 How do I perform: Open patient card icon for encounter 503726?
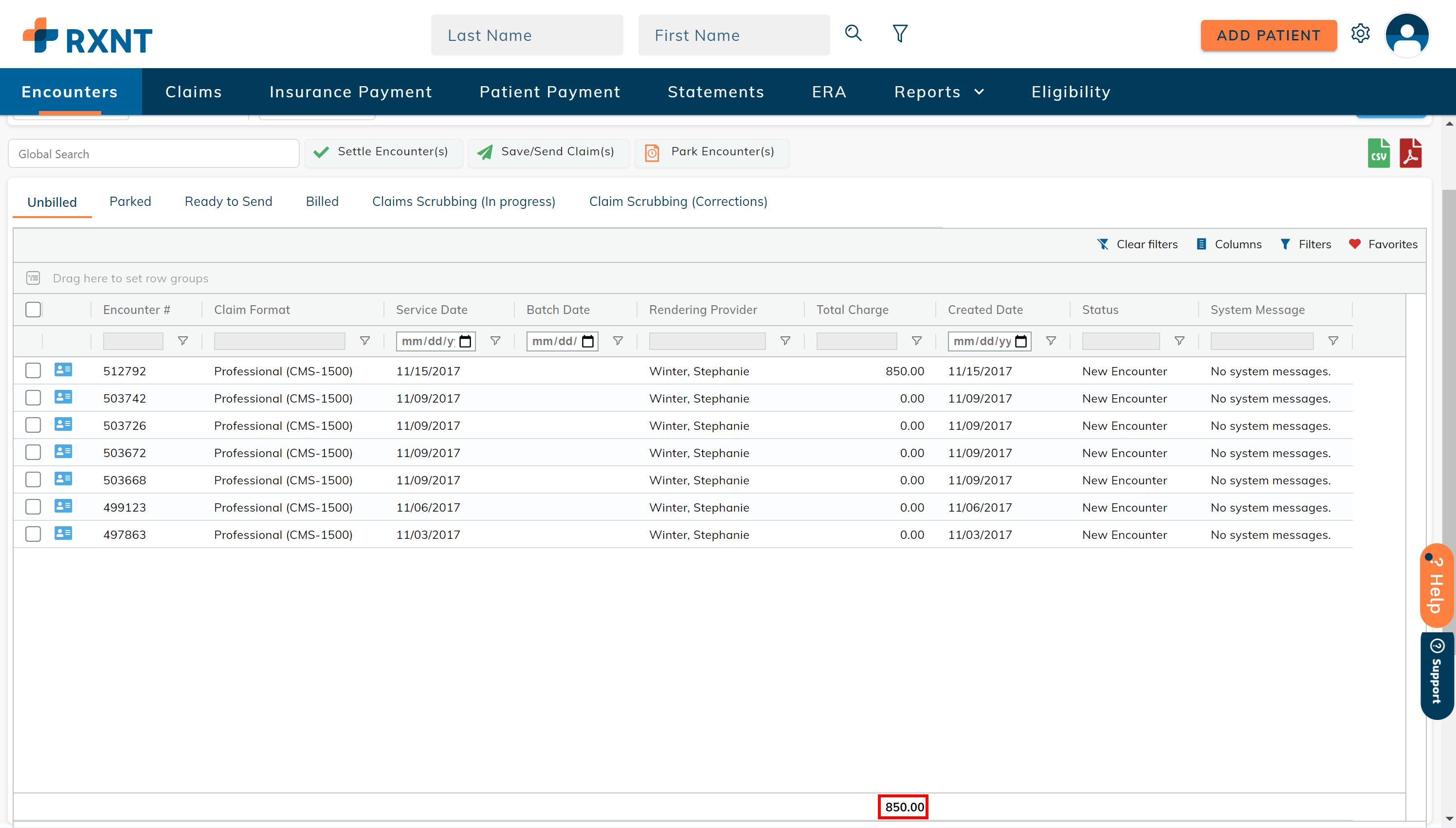pyautogui.click(x=63, y=424)
